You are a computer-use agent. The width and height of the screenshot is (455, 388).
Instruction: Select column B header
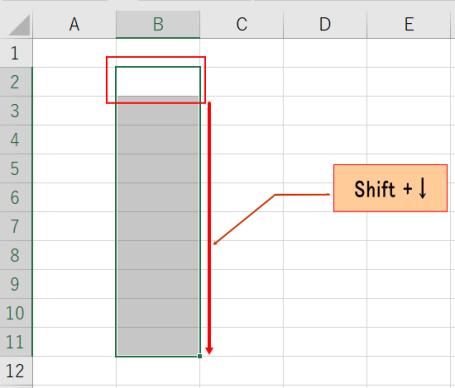[x=158, y=24]
